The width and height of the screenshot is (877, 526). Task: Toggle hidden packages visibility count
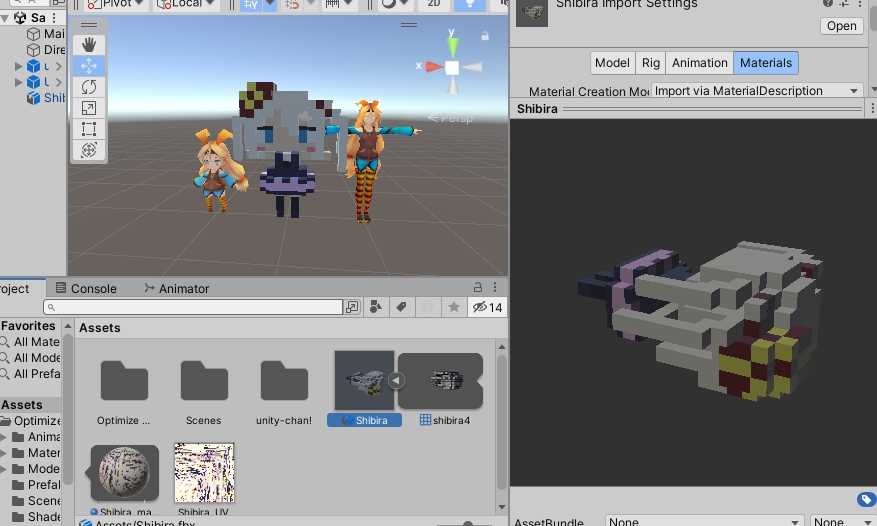click(x=487, y=307)
